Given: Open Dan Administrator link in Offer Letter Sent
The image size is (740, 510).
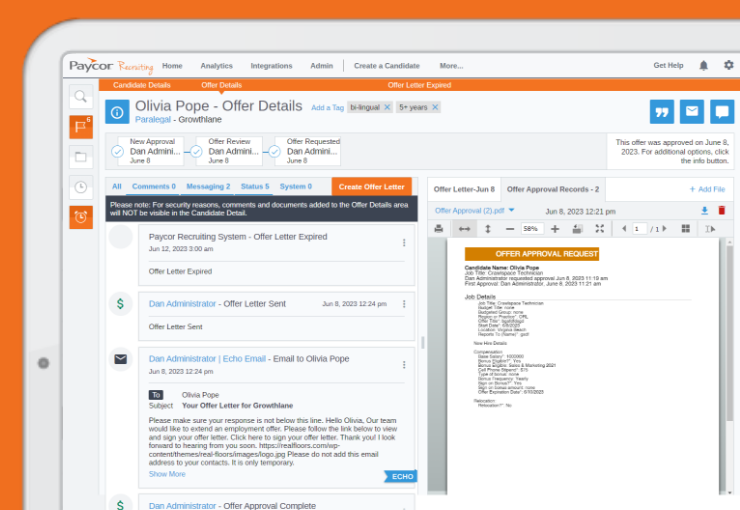Looking at the screenshot, I should 182,304.
